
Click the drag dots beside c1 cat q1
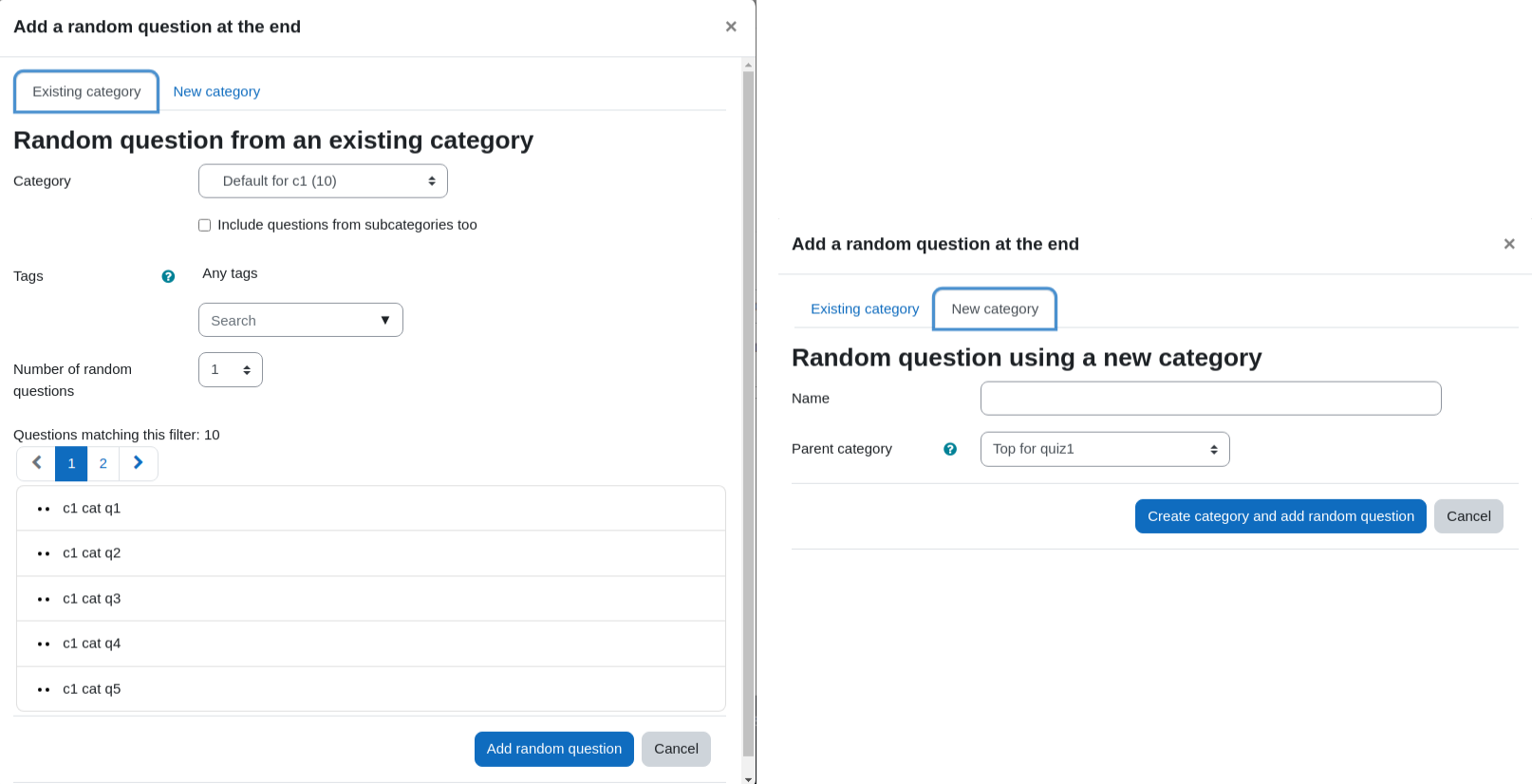coord(44,509)
